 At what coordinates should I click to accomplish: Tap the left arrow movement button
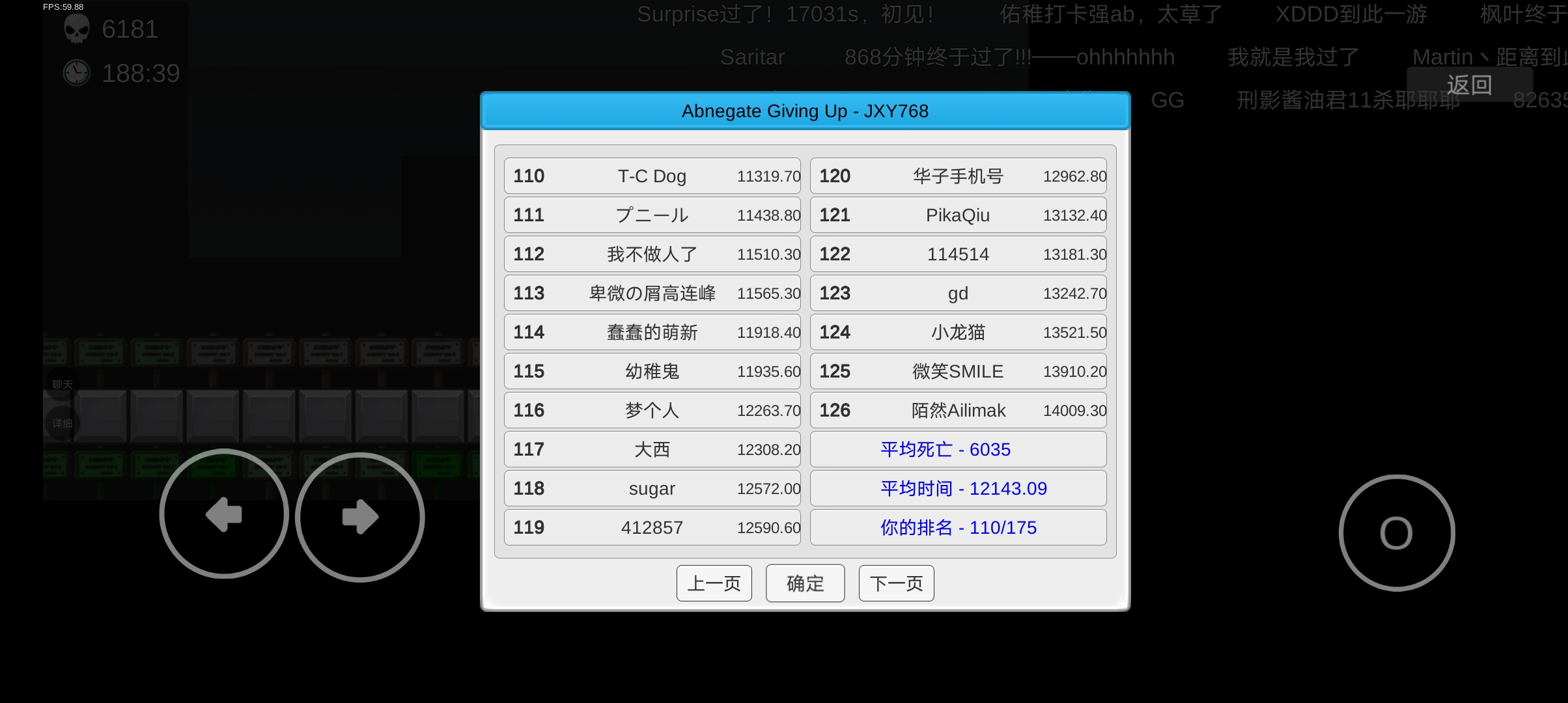pyautogui.click(x=224, y=514)
